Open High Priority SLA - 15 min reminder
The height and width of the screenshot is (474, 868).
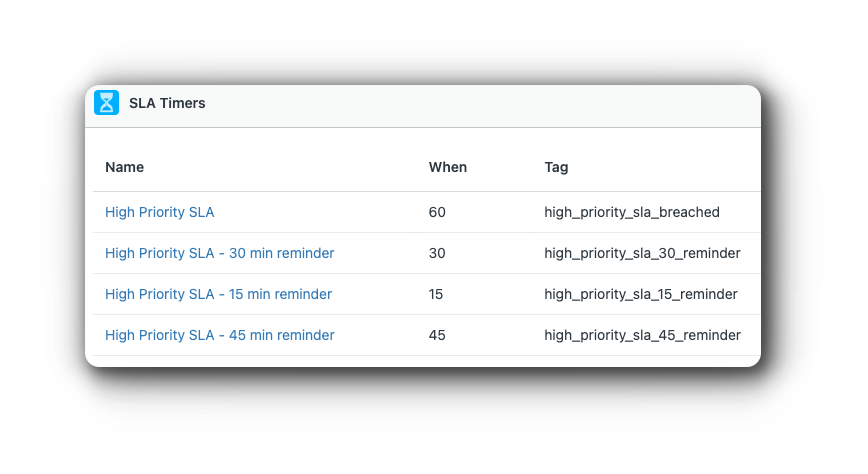tap(219, 294)
